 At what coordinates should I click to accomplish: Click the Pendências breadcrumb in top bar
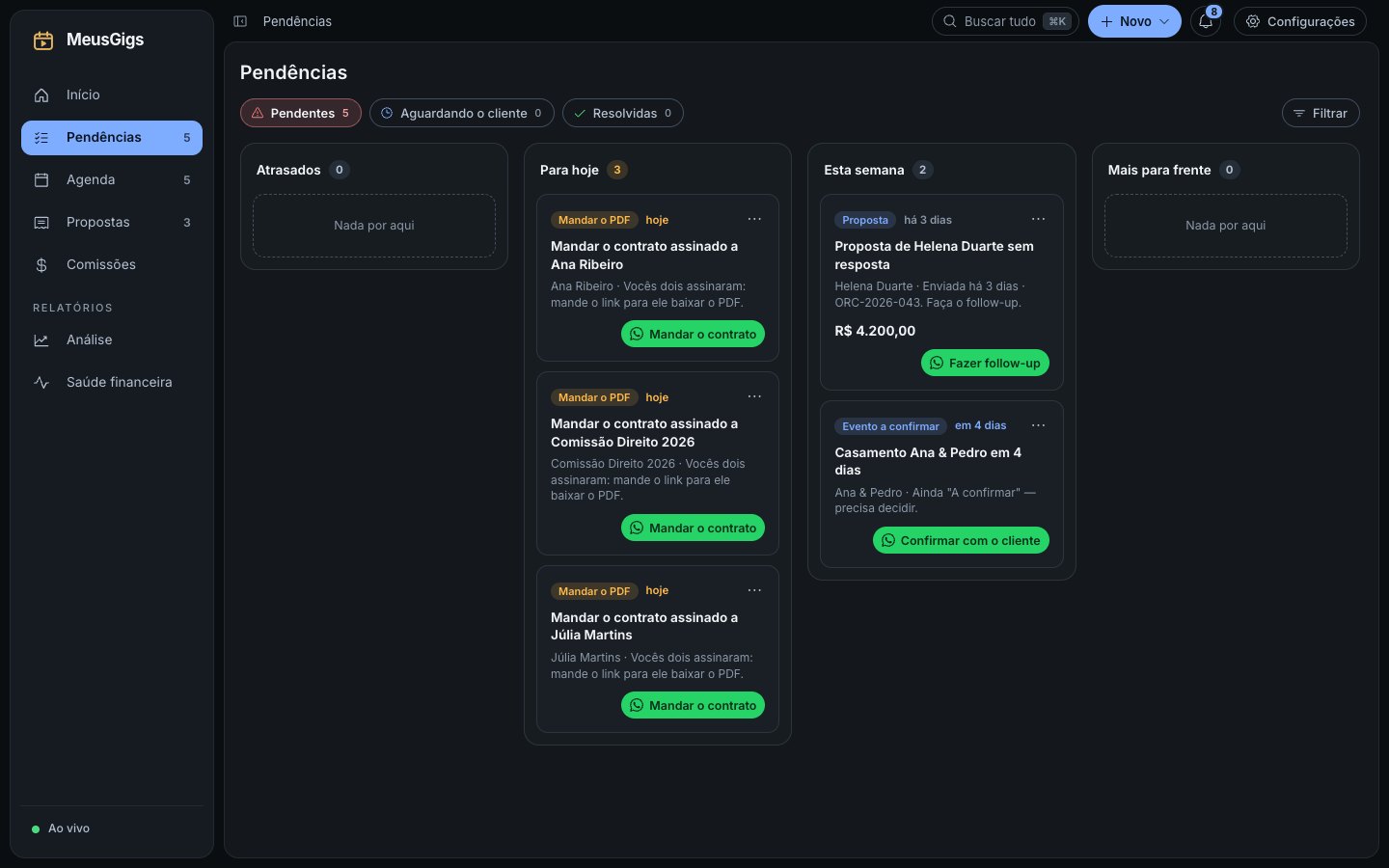[297, 21]
